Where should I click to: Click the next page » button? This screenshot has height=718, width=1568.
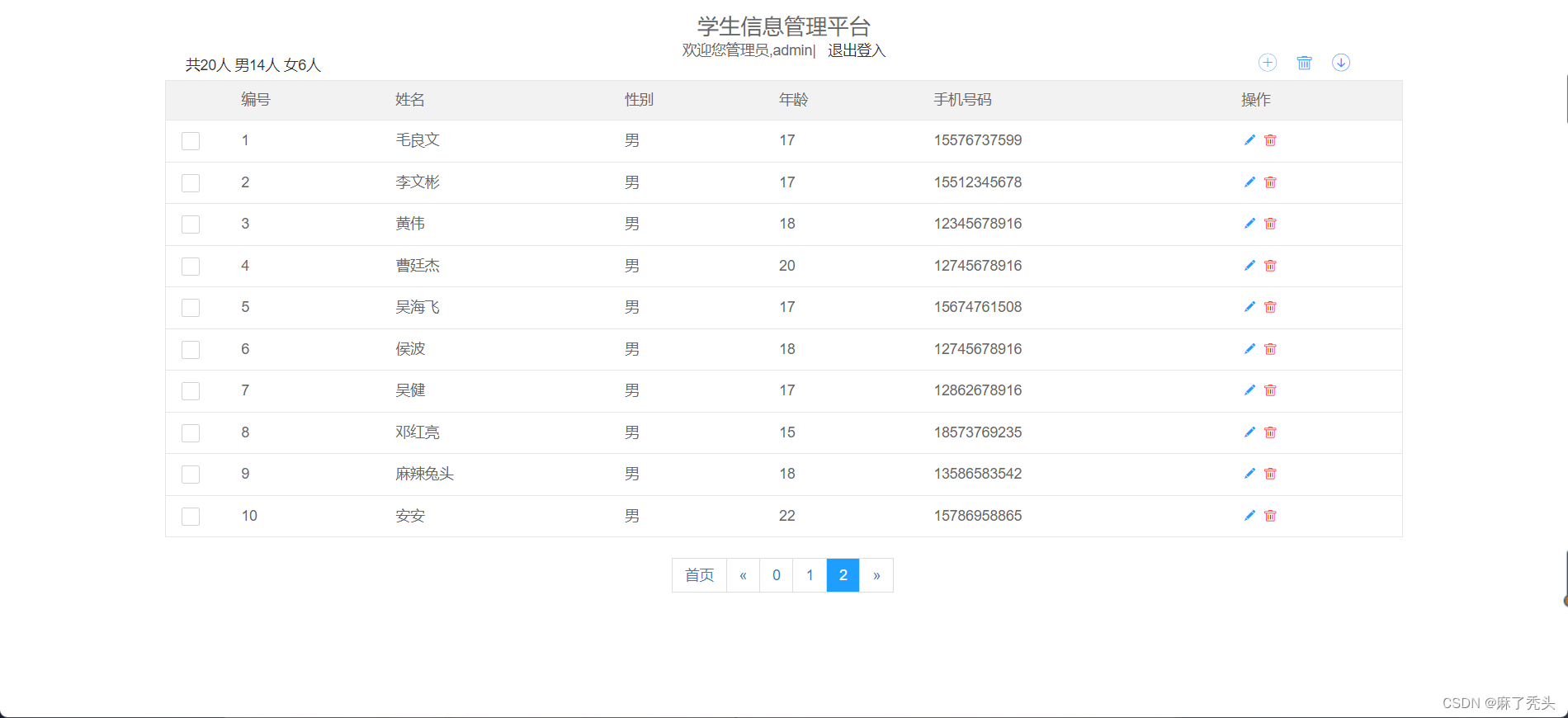[876, 575]
